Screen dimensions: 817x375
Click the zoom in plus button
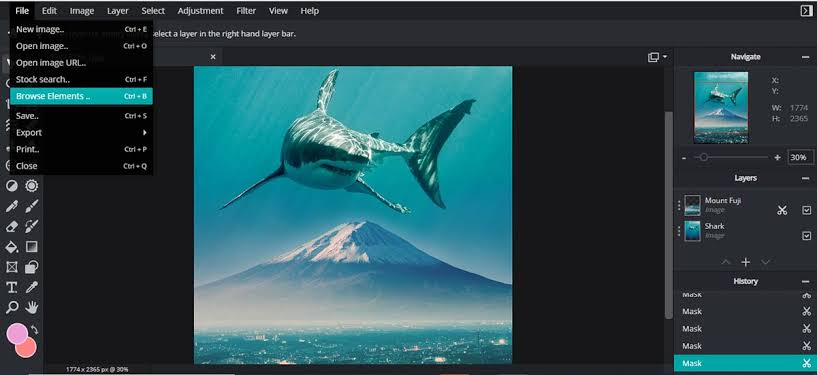point(777,157)
